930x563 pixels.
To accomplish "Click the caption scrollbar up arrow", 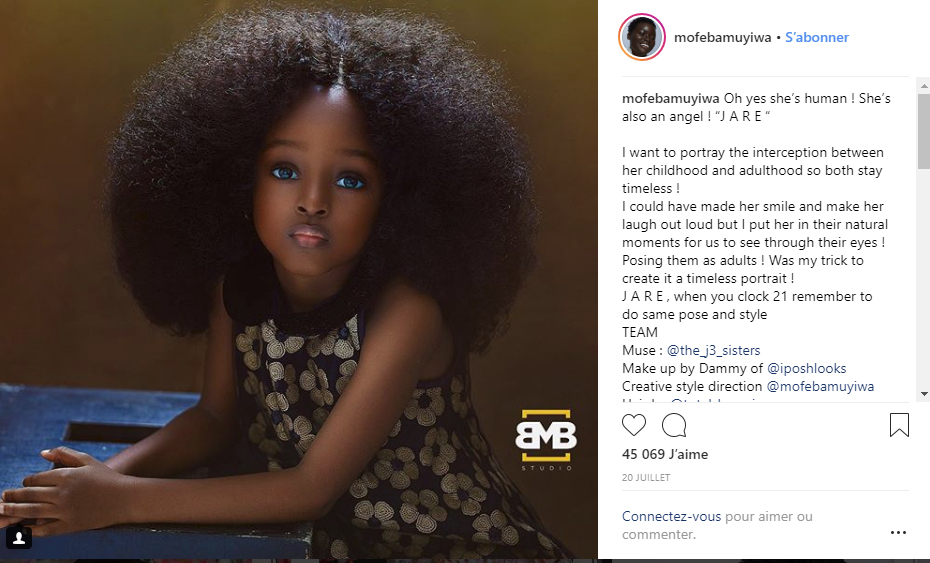I will (923, 86).
